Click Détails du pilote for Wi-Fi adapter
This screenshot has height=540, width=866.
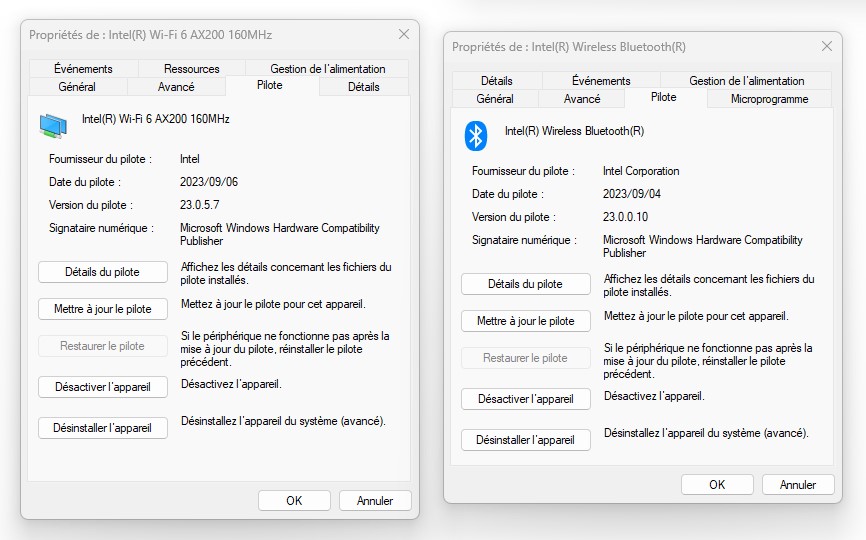coord(102,272)
